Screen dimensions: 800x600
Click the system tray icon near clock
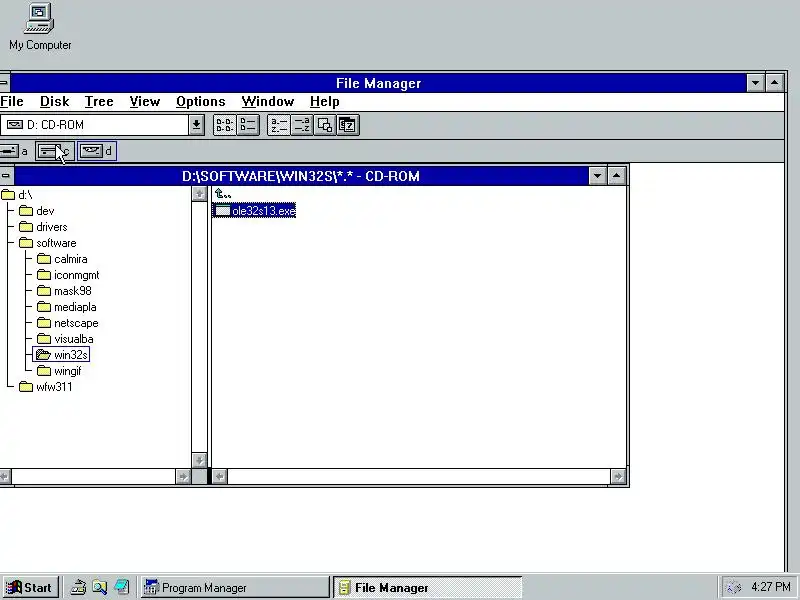733,587
